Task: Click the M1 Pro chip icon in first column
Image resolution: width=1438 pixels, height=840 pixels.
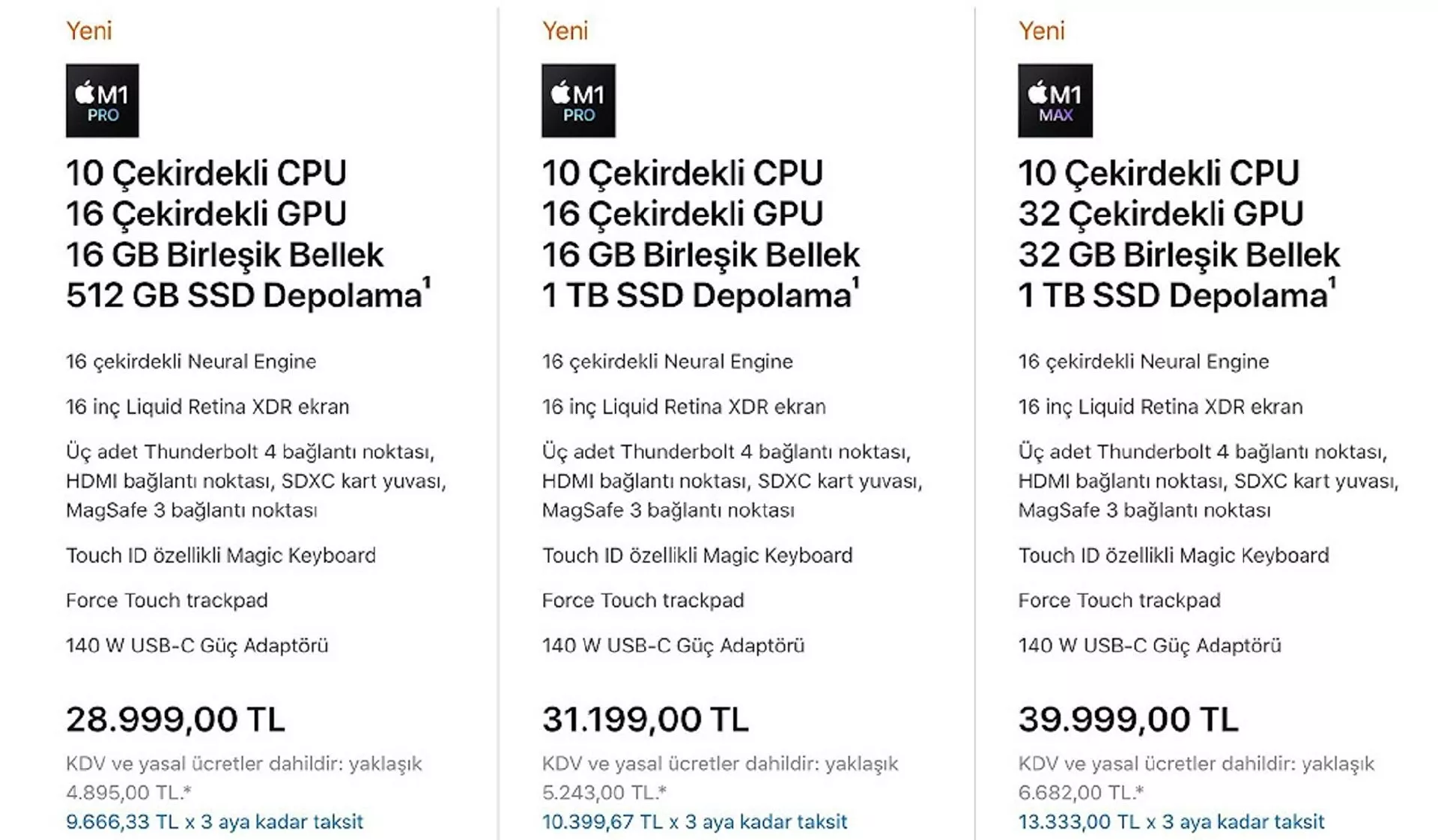Action: click(x=102, y=100)
